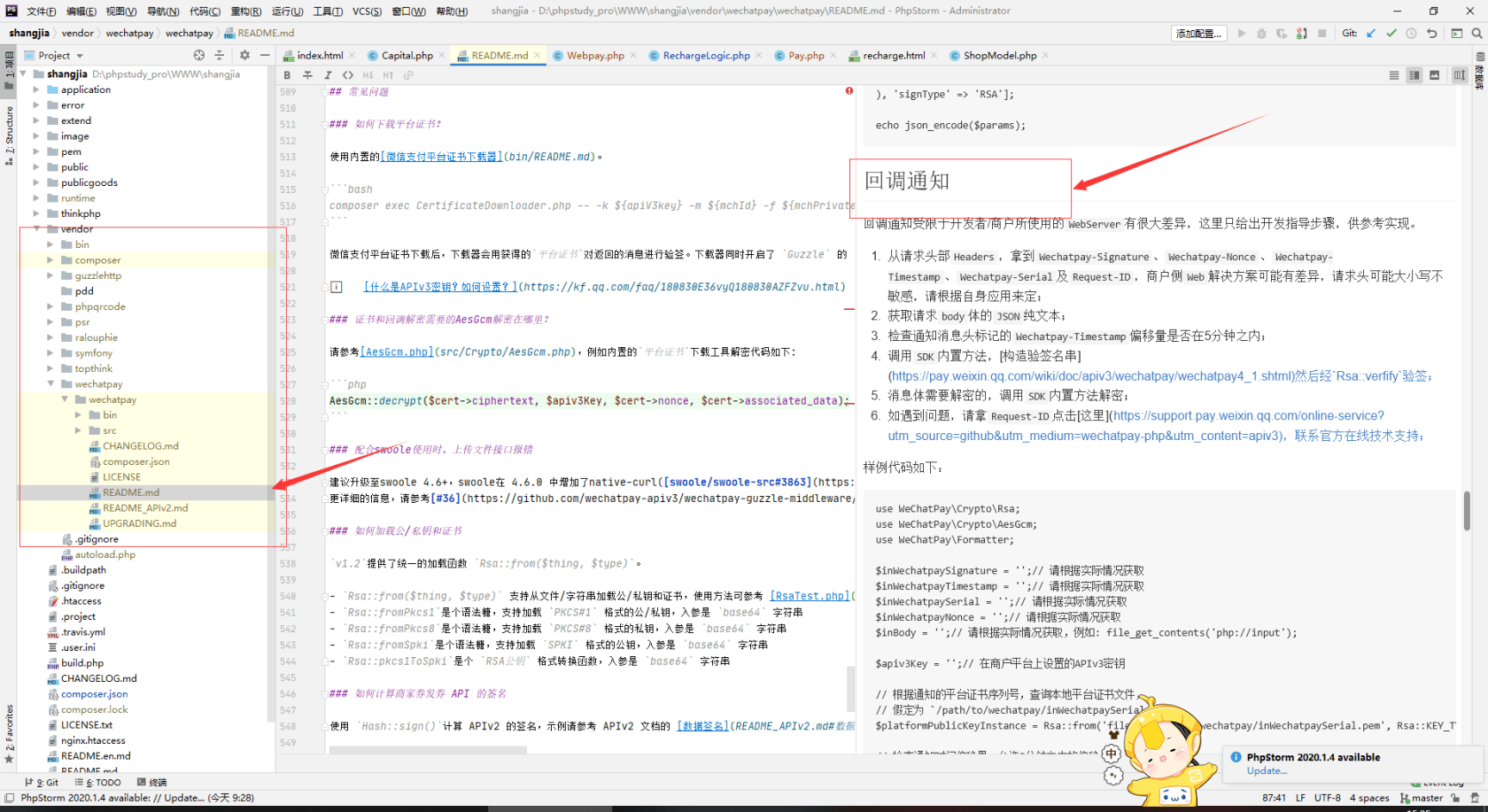Show editor only view
This screenshot has height=812, width=1488.
1394,75
